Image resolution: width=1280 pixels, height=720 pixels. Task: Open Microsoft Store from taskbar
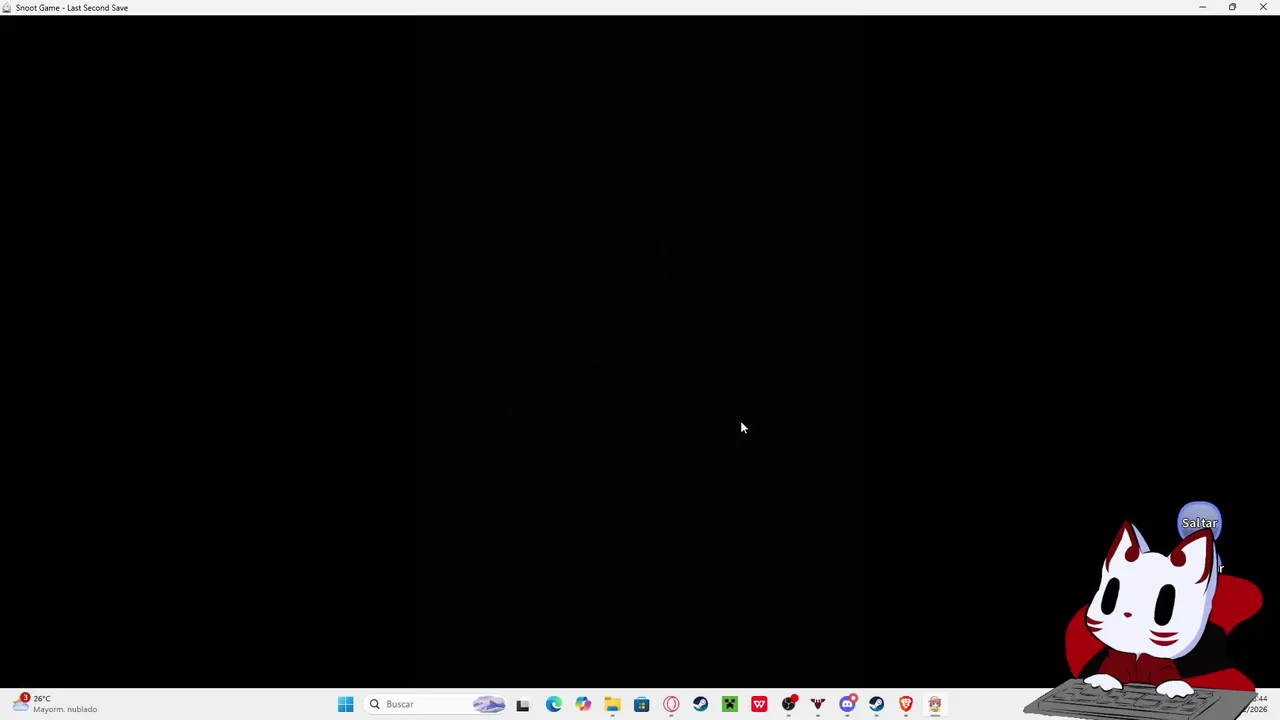pyautogui.click(x=641, y=704)
